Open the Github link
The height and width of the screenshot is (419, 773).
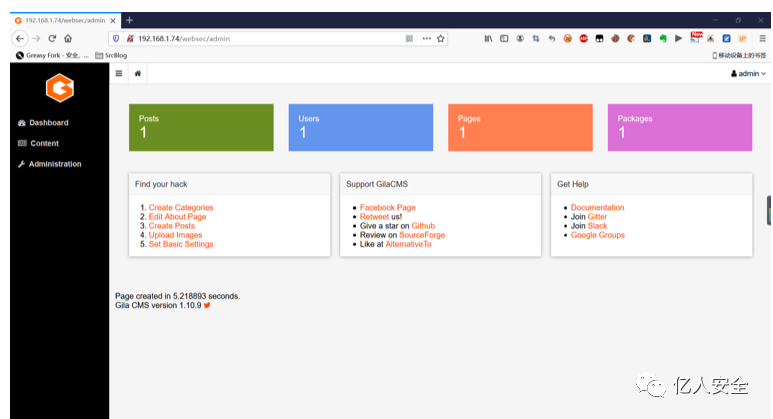point(423,226)
